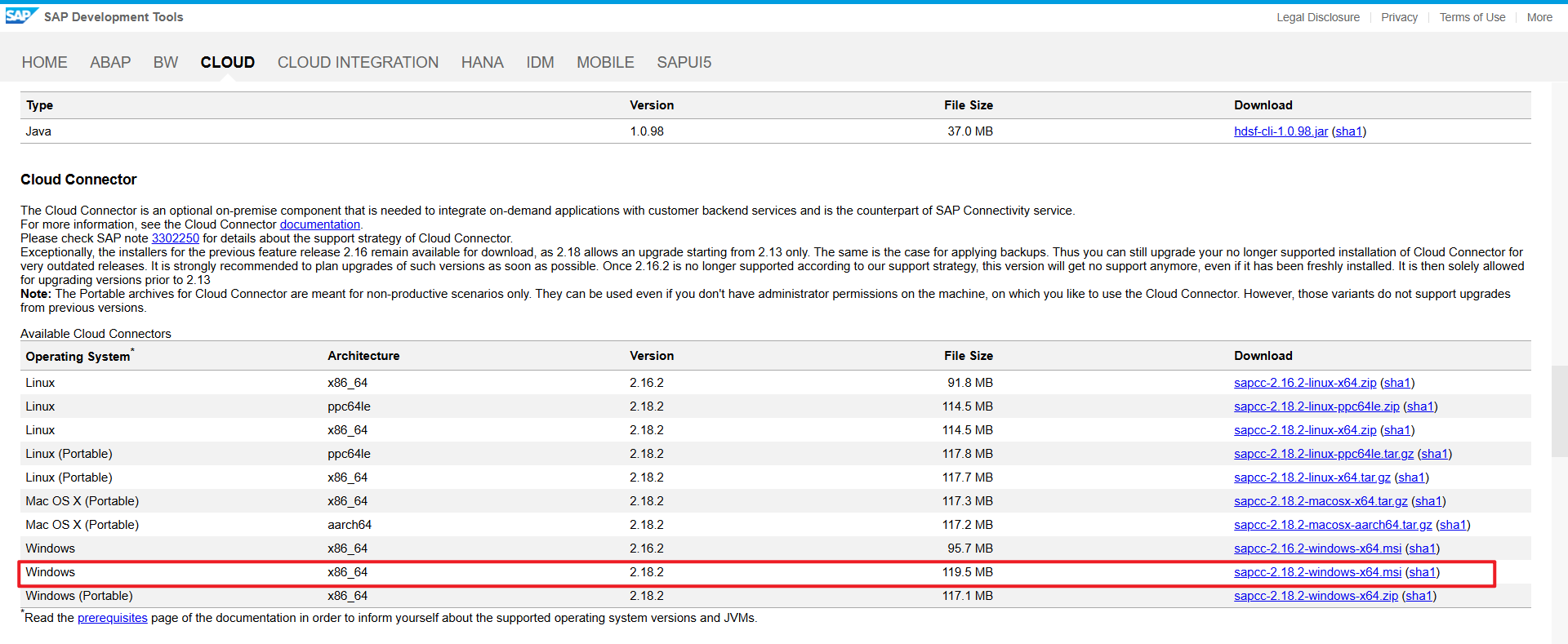1568x644 pixels.
Task: Download sapcc-2.18.2-windows-x64.zip
Action: click(1316, 596)
